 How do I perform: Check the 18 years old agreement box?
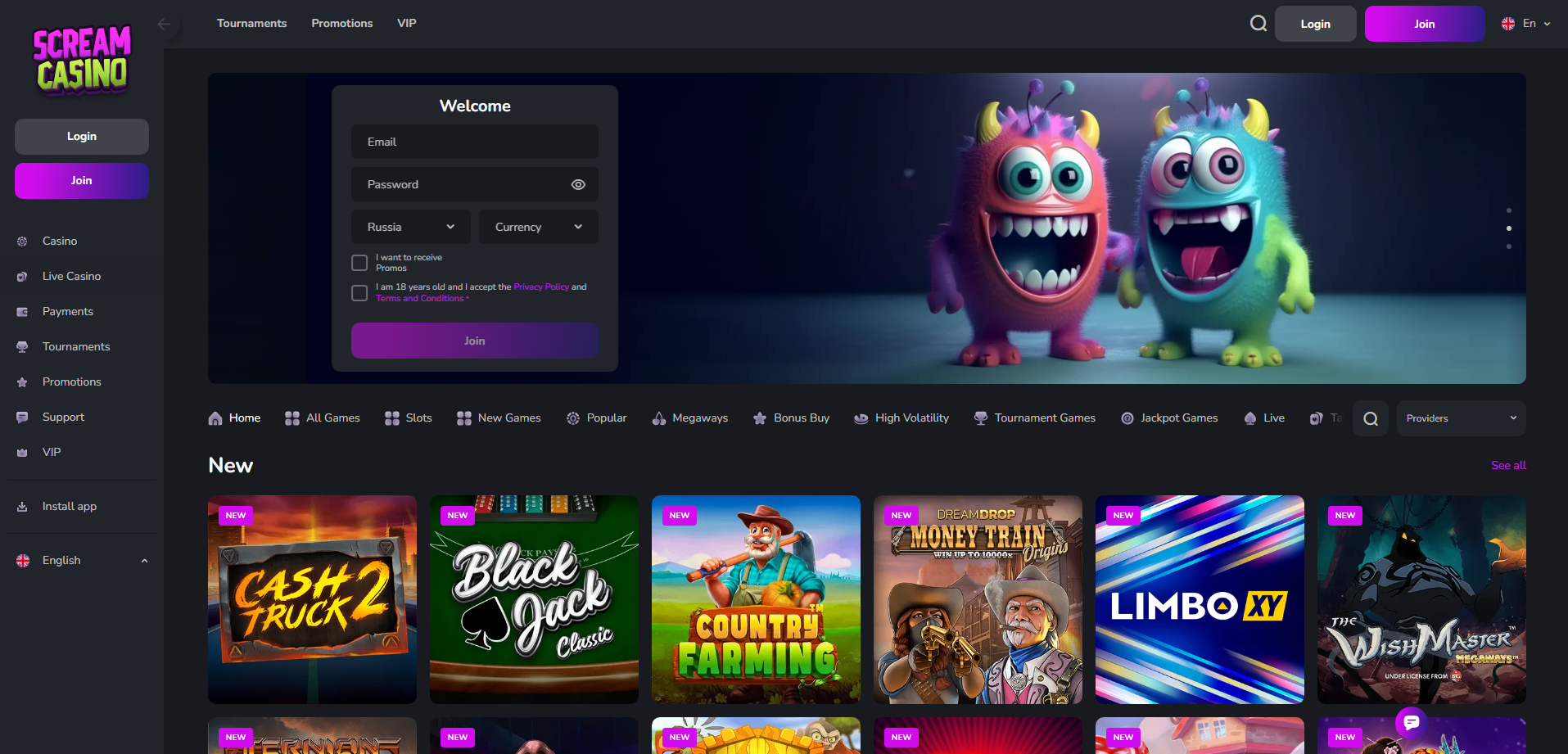(359, 293)
